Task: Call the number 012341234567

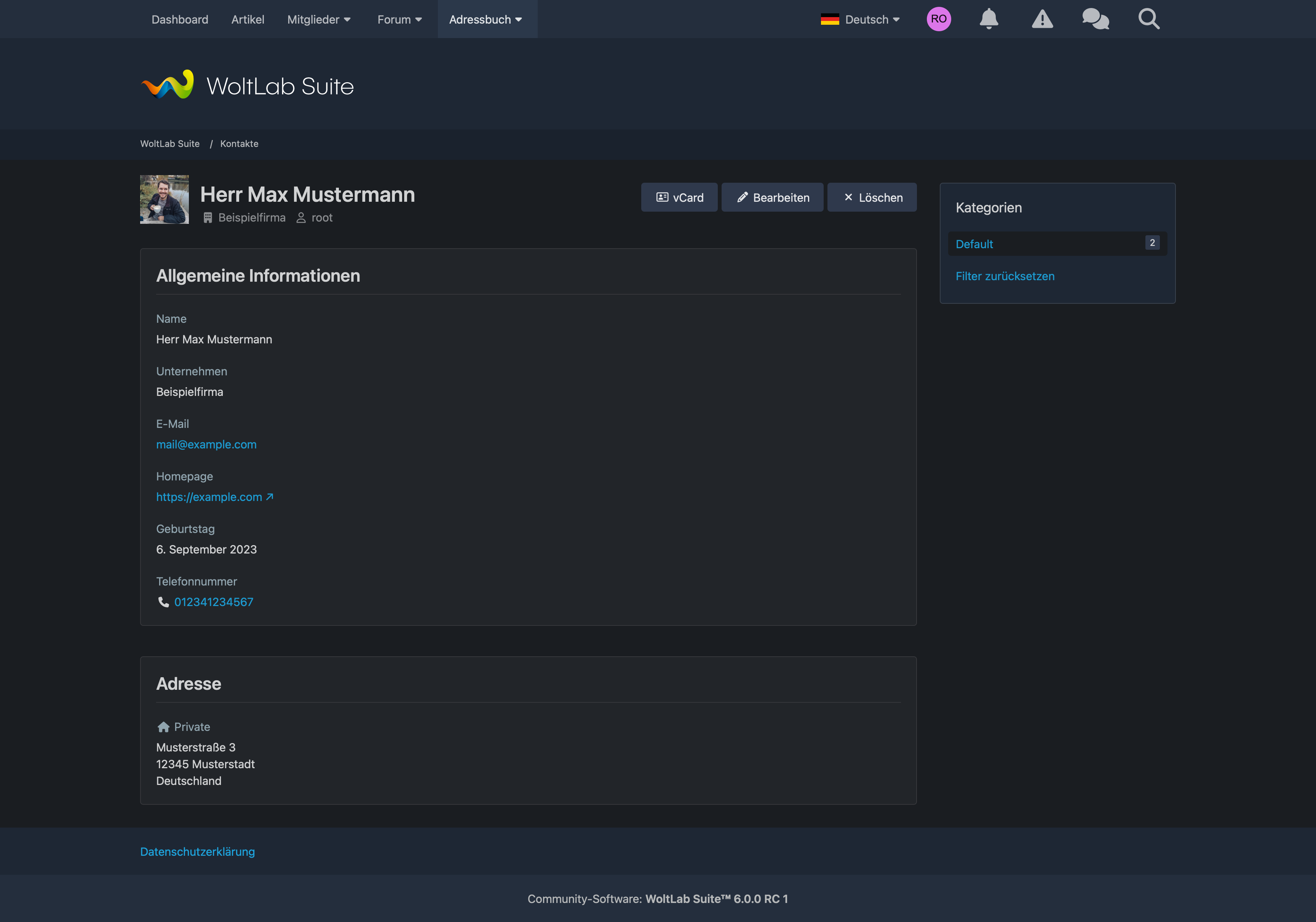Action: click(214, 602)
